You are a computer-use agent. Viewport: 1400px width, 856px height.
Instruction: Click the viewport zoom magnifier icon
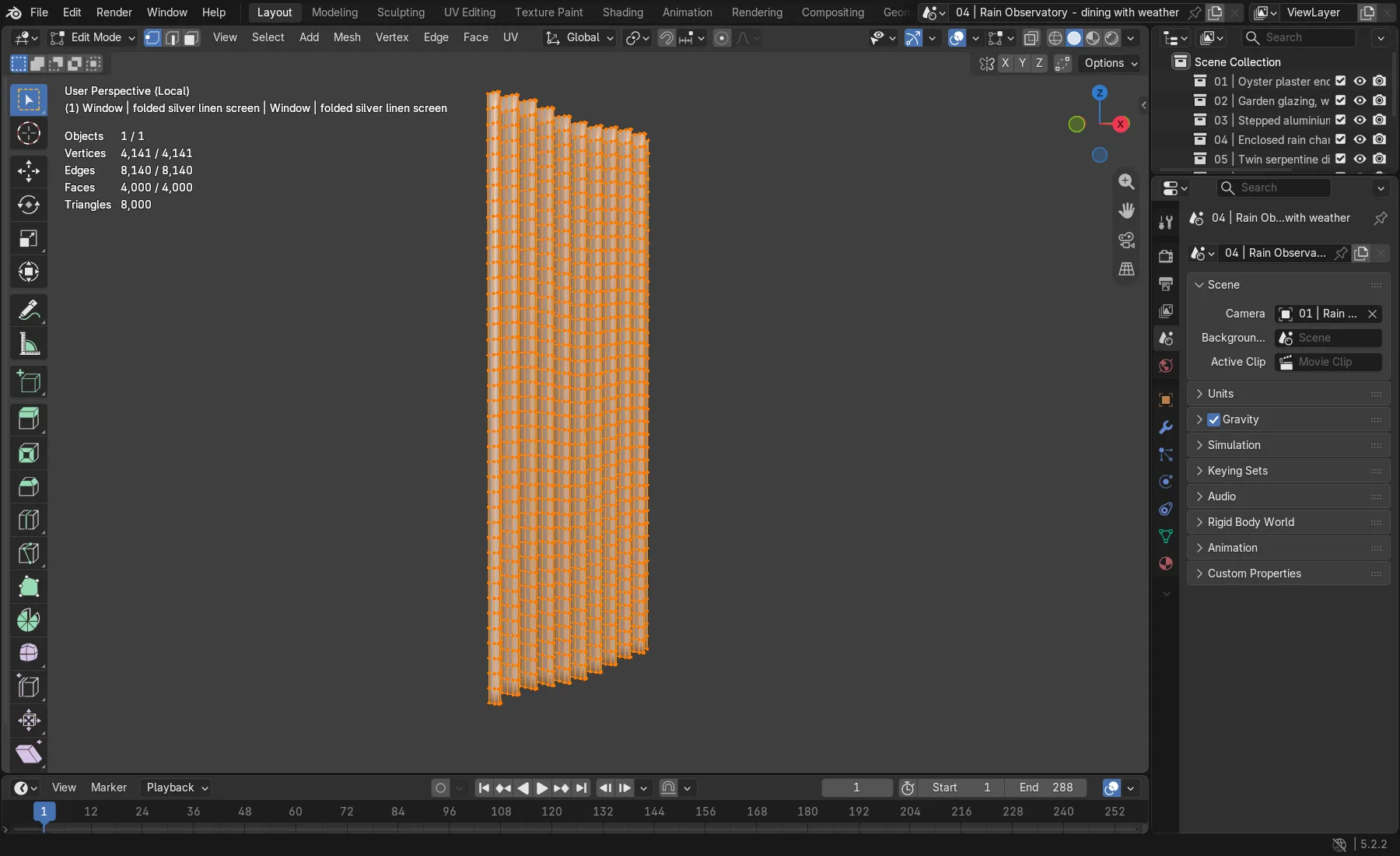(1126, 181)
